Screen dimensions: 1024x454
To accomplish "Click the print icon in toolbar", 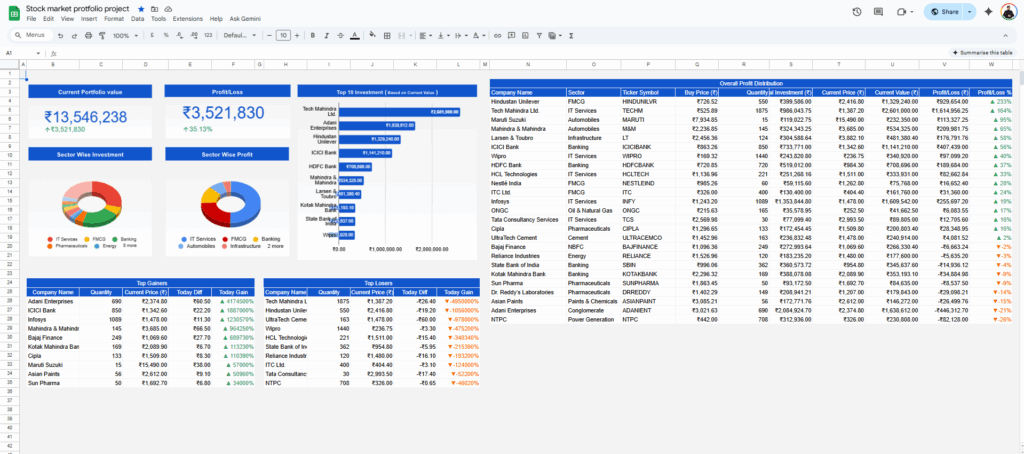I will (88, 35).
